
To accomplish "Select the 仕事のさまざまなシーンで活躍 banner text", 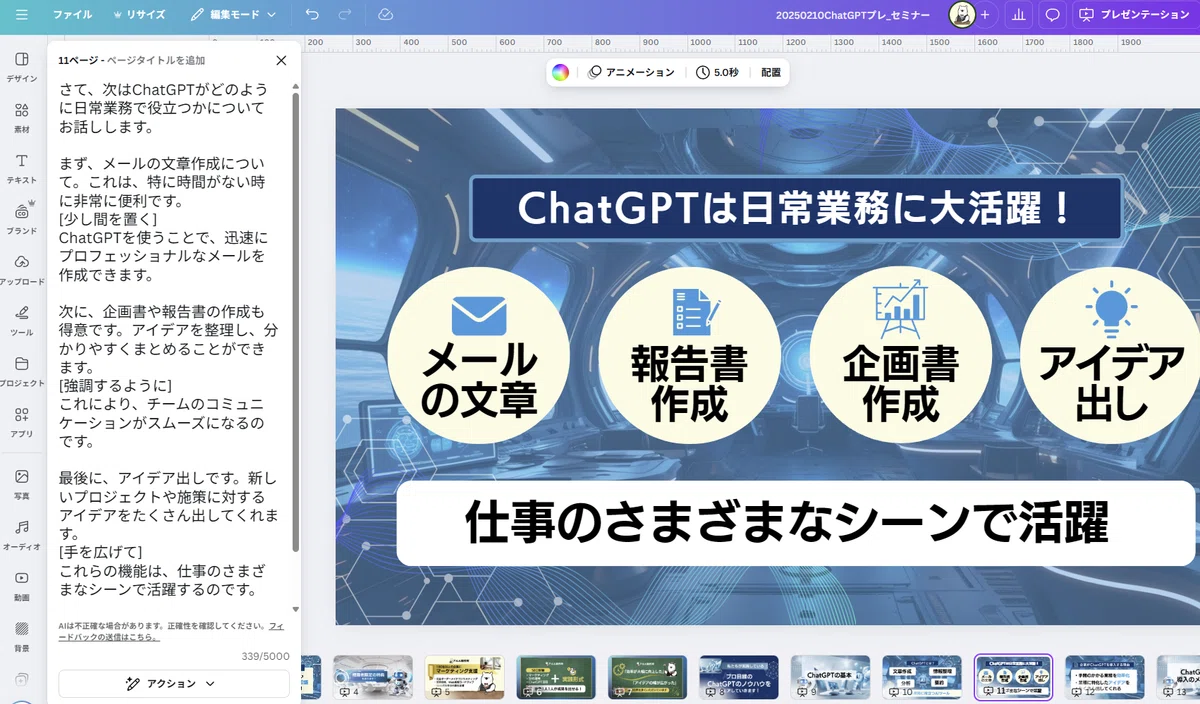I will [x=787, y=524].
